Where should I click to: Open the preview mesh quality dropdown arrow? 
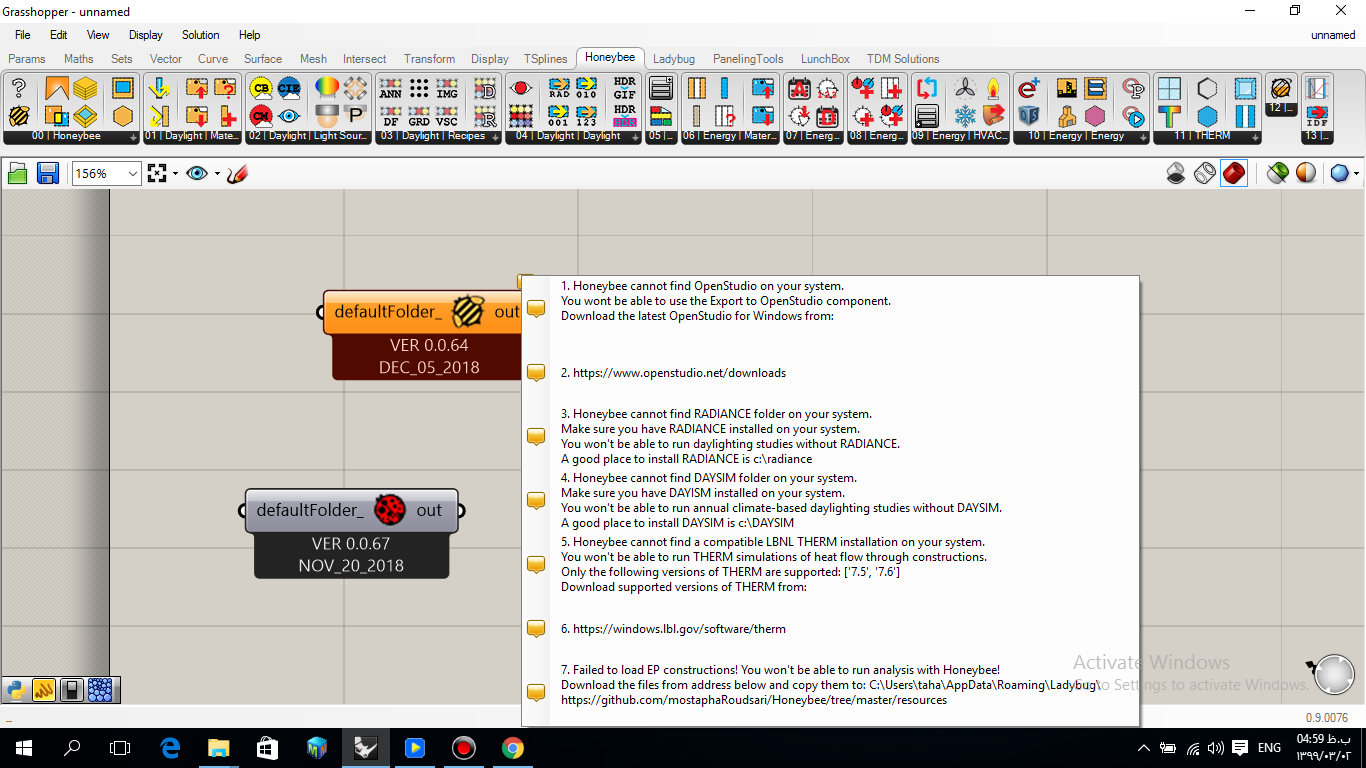1356,174
